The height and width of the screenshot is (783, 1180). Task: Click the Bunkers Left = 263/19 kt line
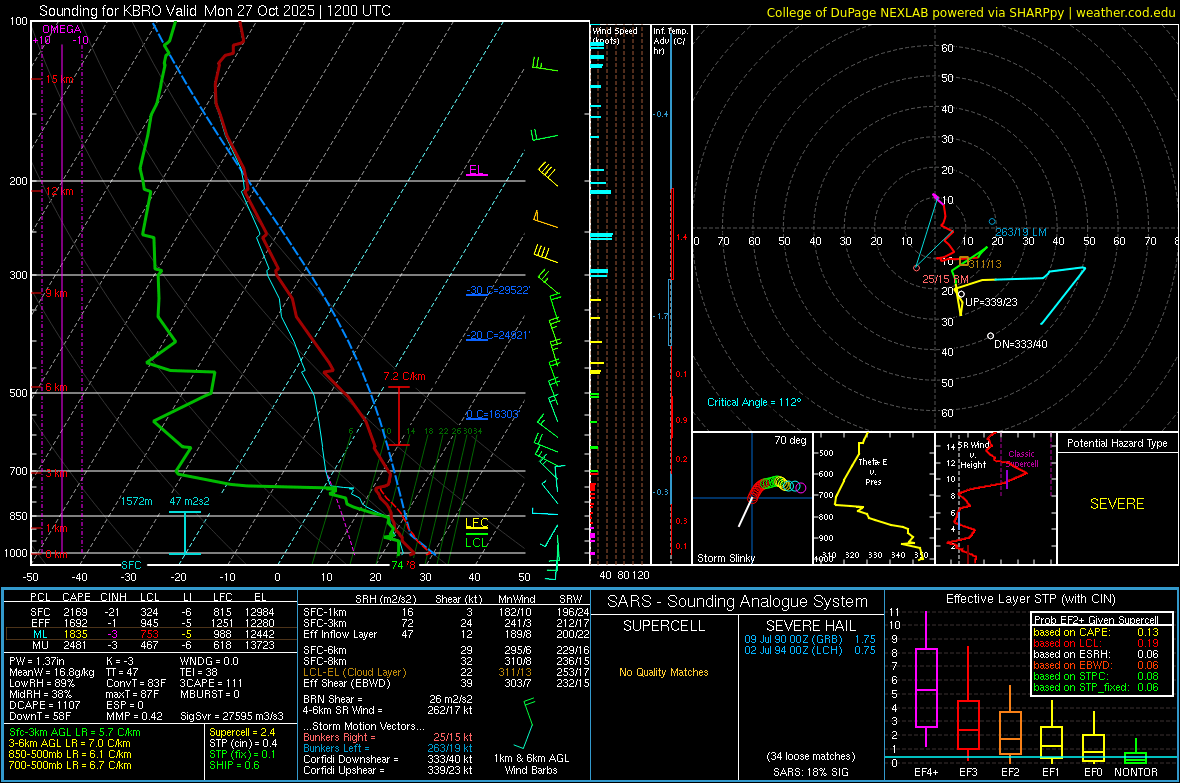(x=388, y=748)
